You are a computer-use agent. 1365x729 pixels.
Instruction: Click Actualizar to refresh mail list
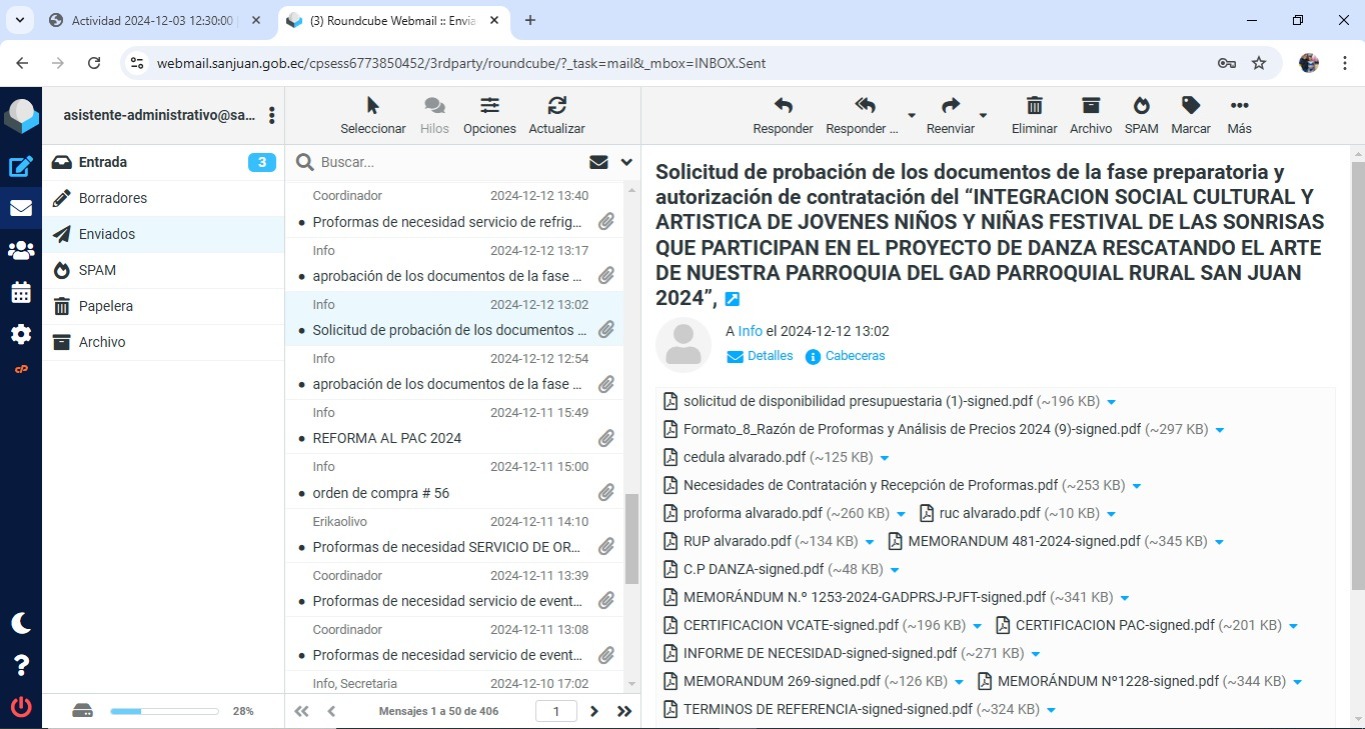556,115
